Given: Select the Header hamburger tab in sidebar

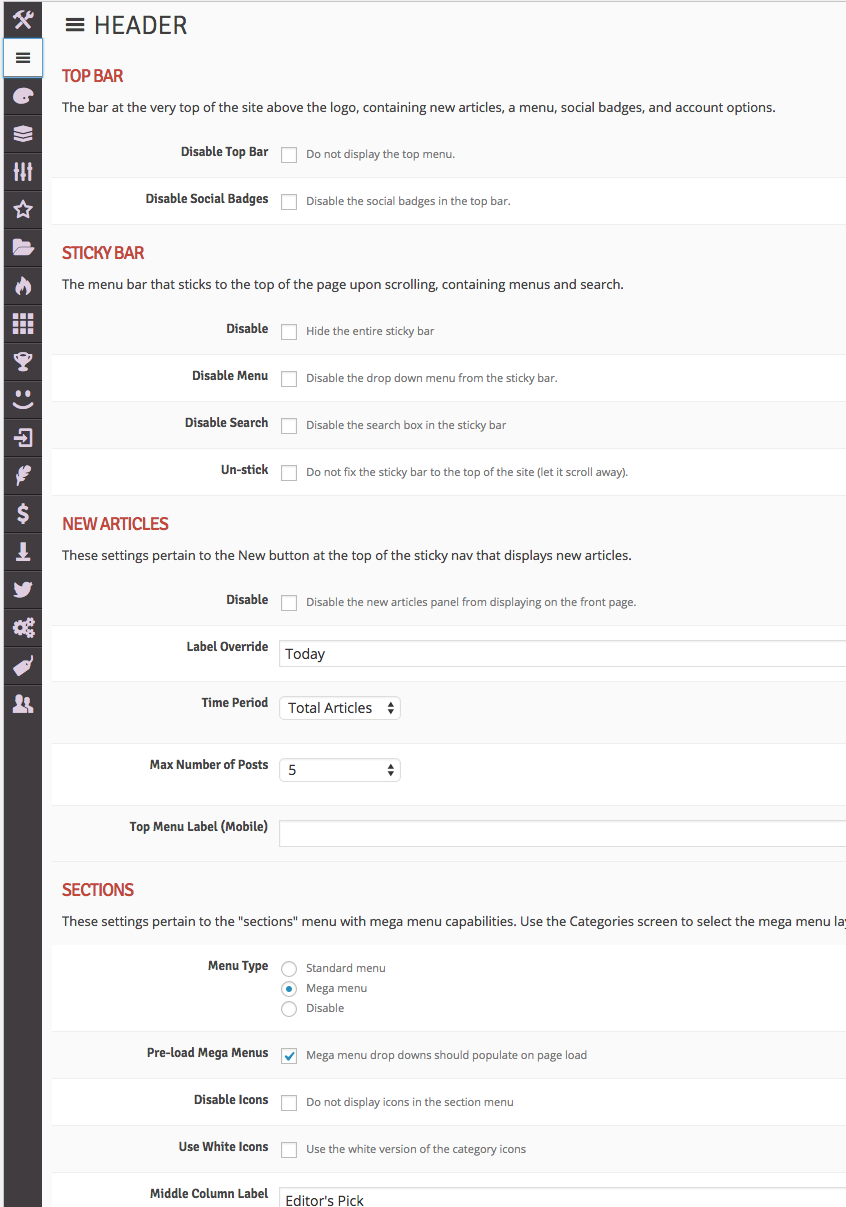Looking at the screenshot, I should [x=23, y=58].
